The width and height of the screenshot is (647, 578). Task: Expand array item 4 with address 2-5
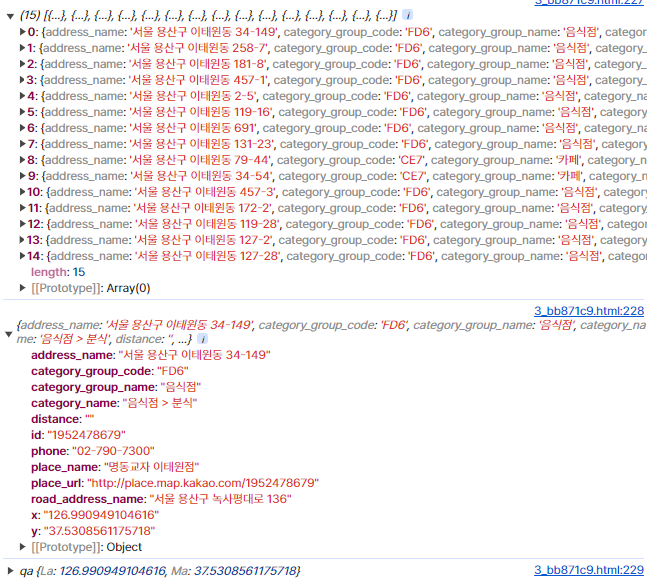point(23,96)
